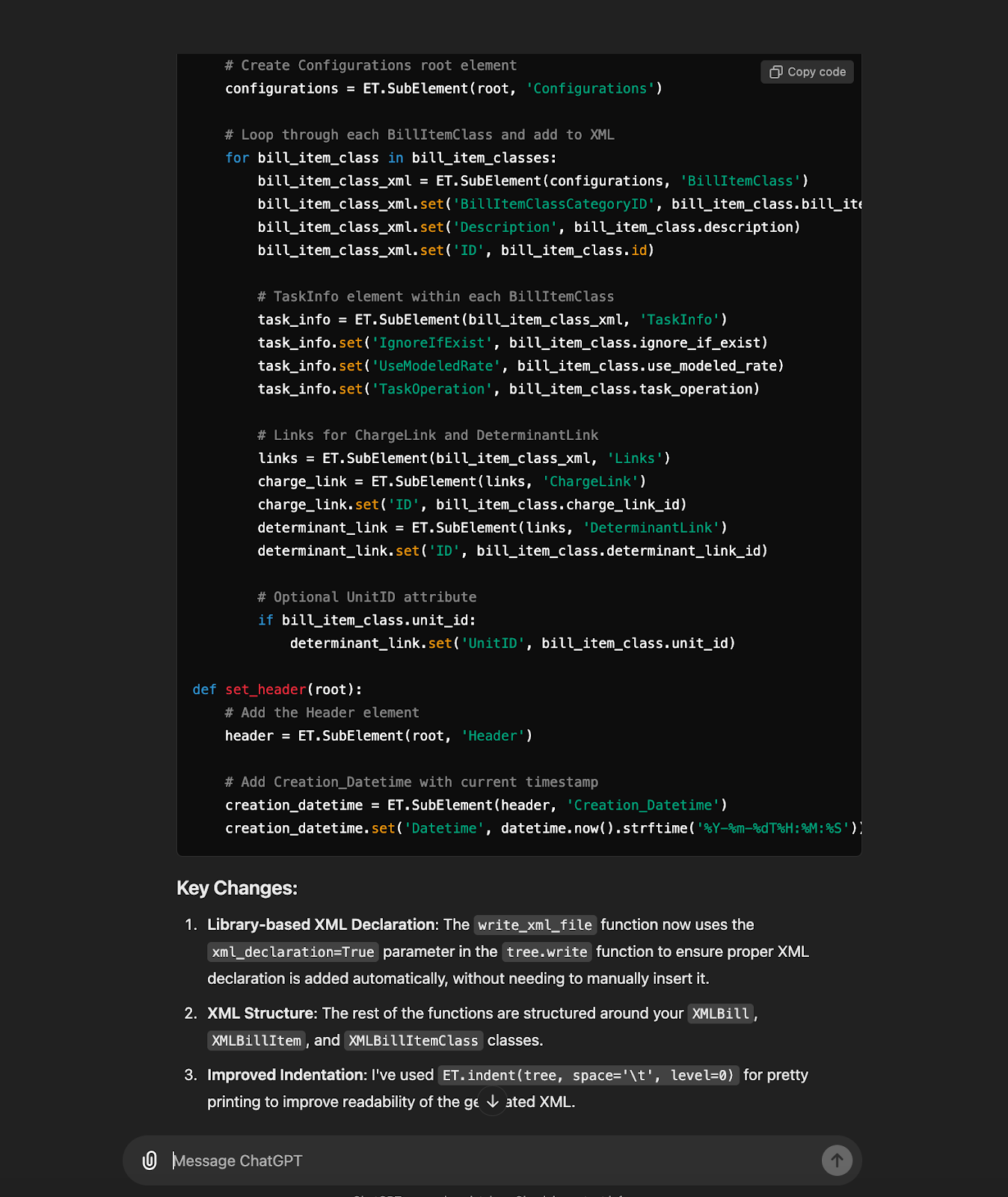The height and width of the screenshot is (1197, 1008).
Task: Click the ET.indent(tree, space='\t', level=0) code
Action: point(588,1075)
